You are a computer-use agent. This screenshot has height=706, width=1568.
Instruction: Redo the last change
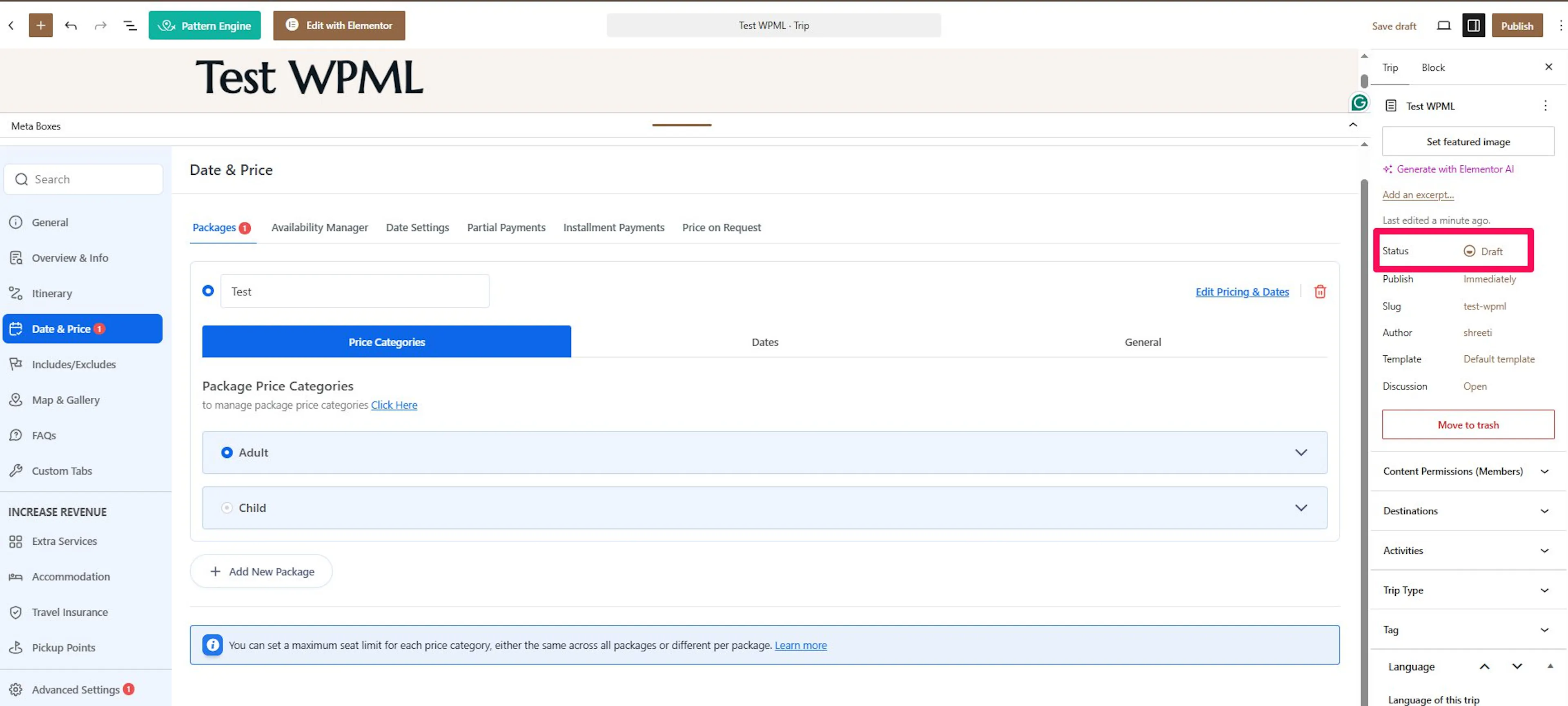pyautogui.click(x=100, y=26)
